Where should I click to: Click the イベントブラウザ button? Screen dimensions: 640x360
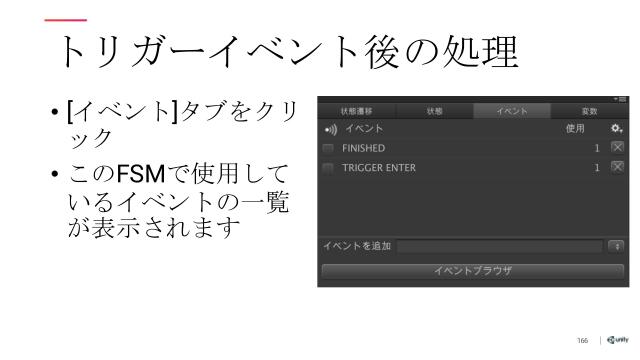(x=473, y=271)
